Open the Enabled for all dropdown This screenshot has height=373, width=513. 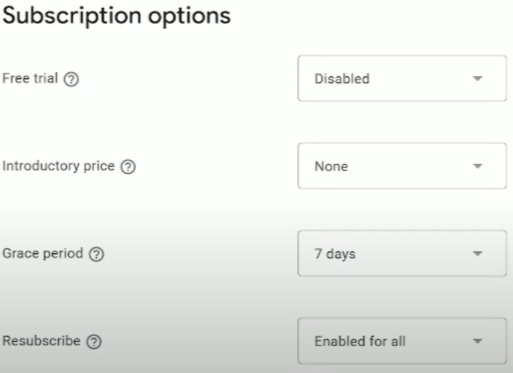(402, 341)
